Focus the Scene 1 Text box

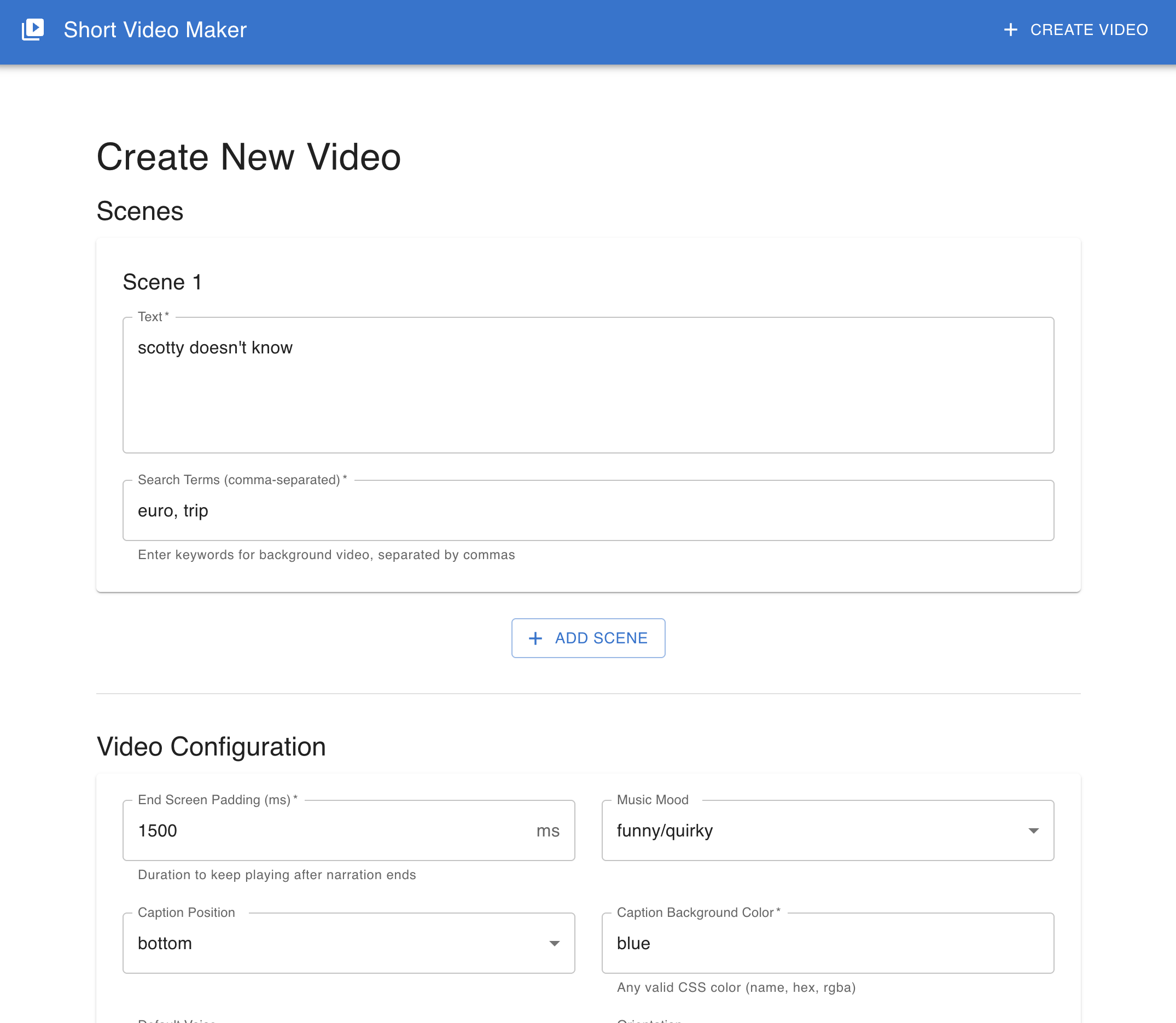pyautogui.click(x=588, y=385)
